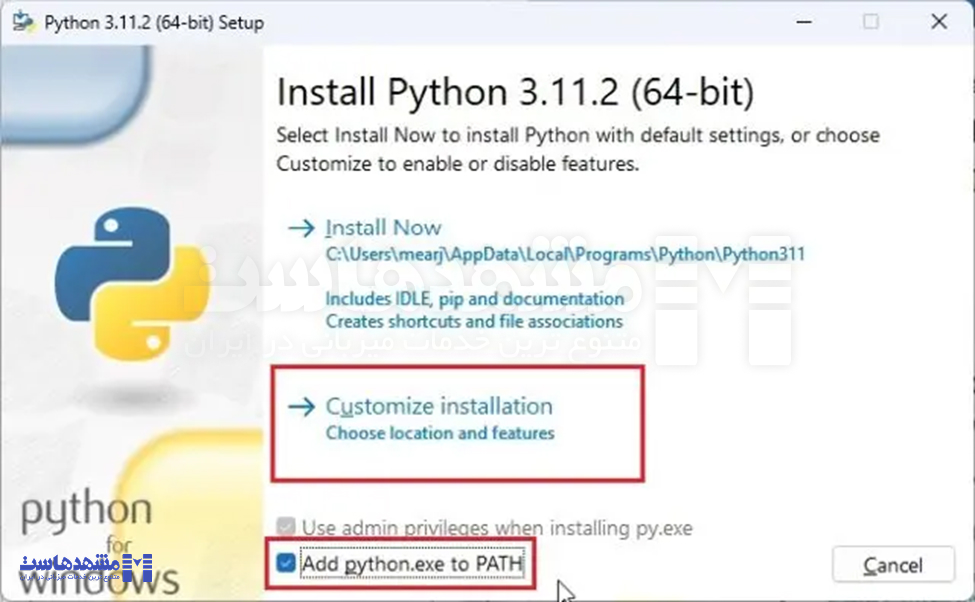Click 'Creates shortcuts and file associations' text
The height and width of the screenshot is (602, 975).
click(474, 321)
